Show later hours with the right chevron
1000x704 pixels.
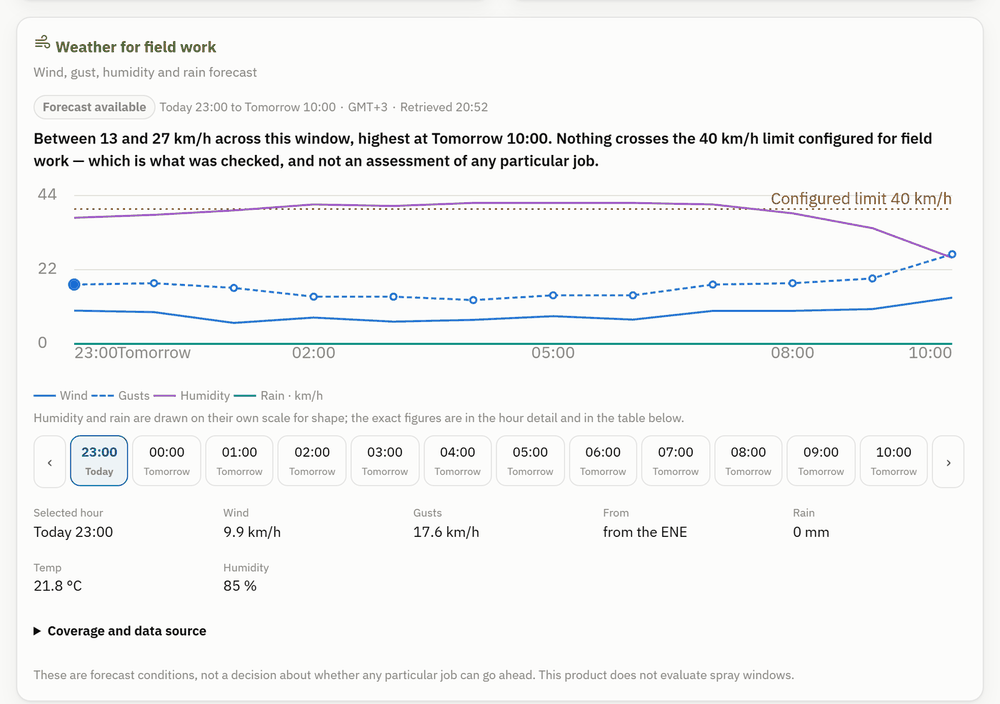pos(948,462)
